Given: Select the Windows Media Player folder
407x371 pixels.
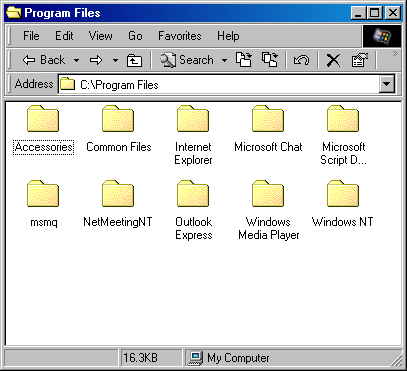Looking at the screenshot, I should tap(268, 210).
